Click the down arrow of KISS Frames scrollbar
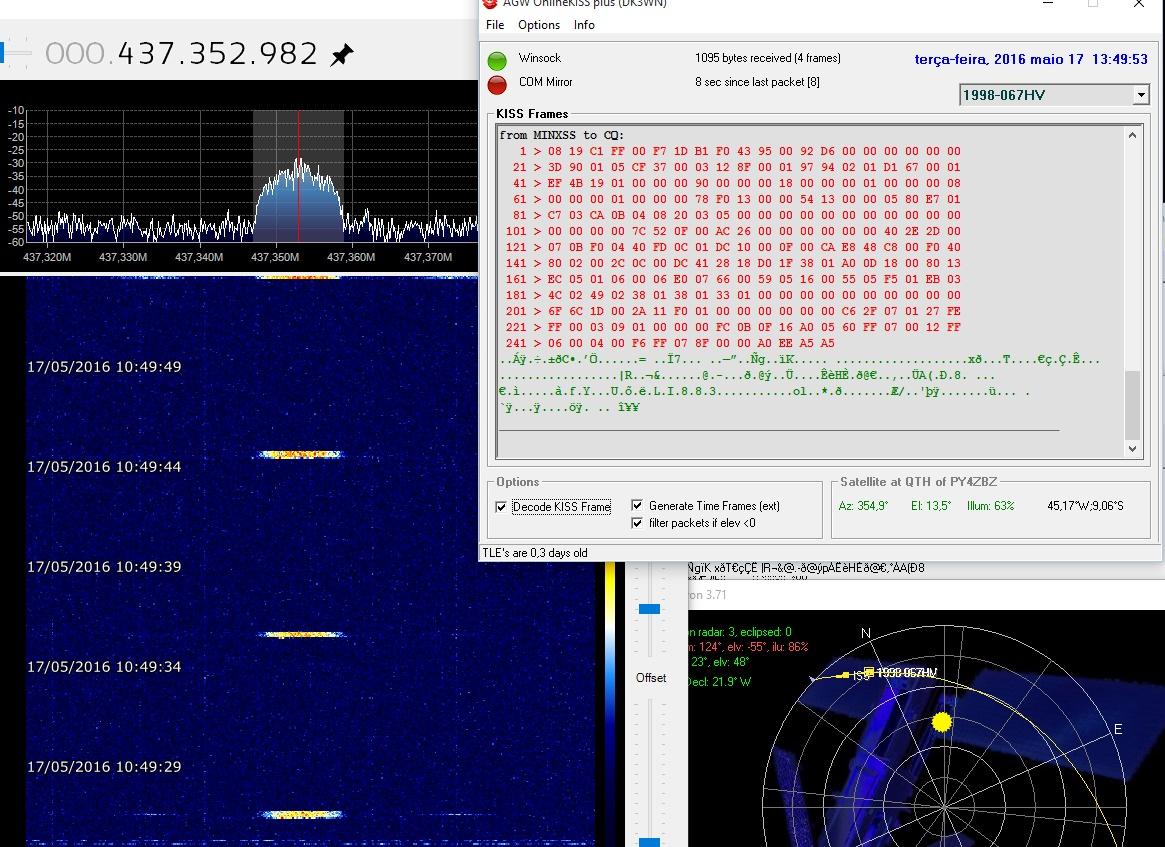Image resolution: width=1165 pixels, height=847 pixels. 1132,448
